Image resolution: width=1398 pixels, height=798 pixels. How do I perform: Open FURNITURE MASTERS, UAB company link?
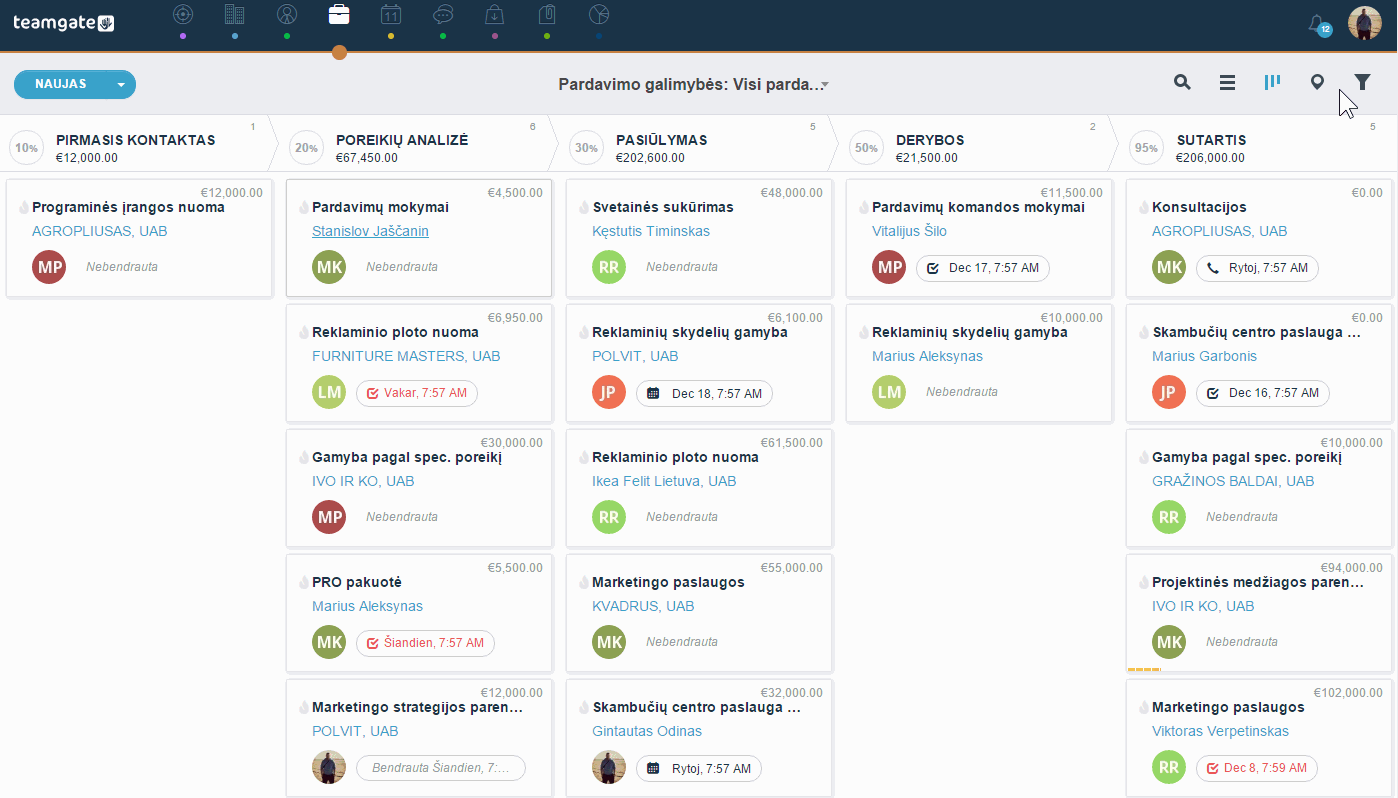406,356
